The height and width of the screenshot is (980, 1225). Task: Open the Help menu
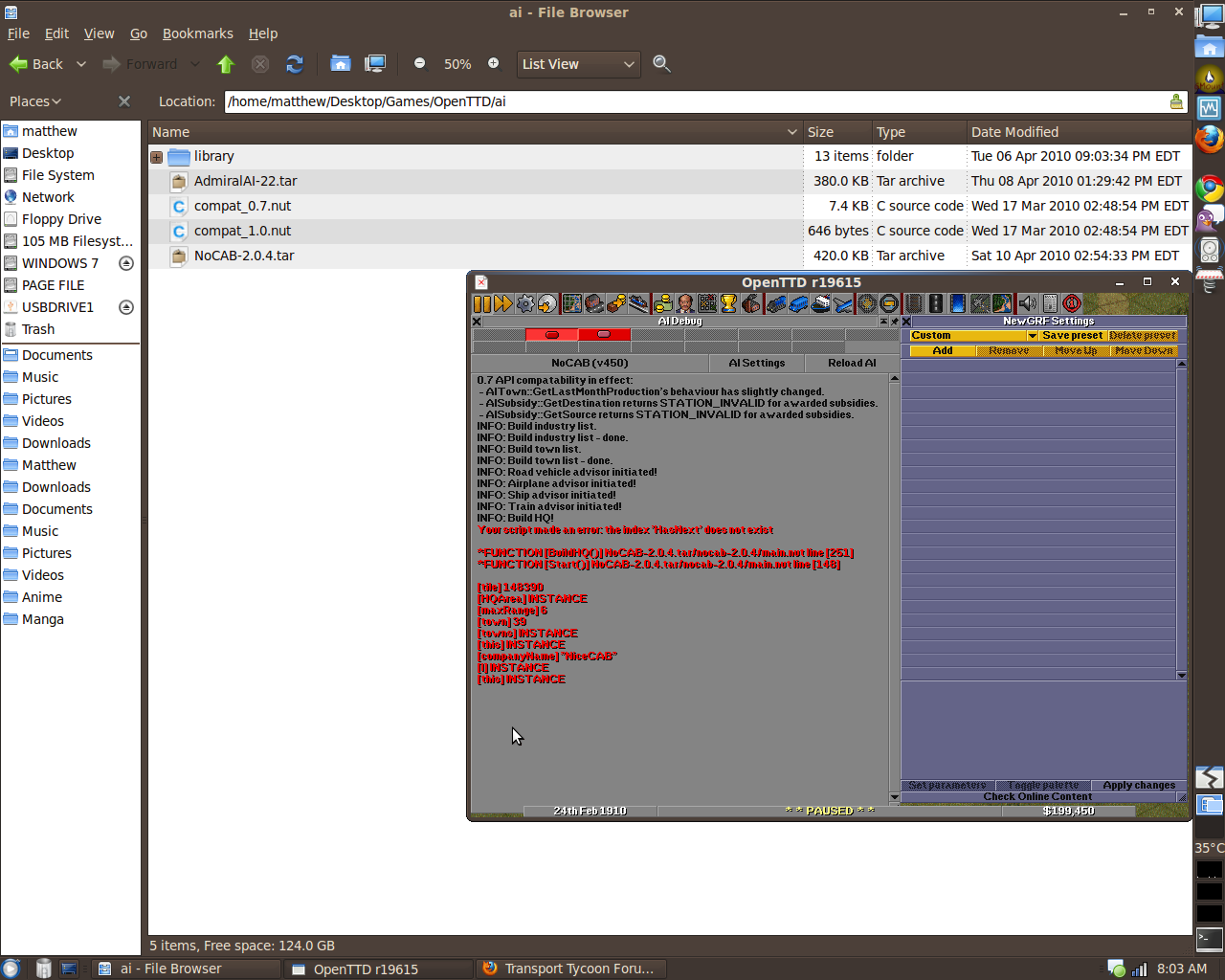(263, 33)
